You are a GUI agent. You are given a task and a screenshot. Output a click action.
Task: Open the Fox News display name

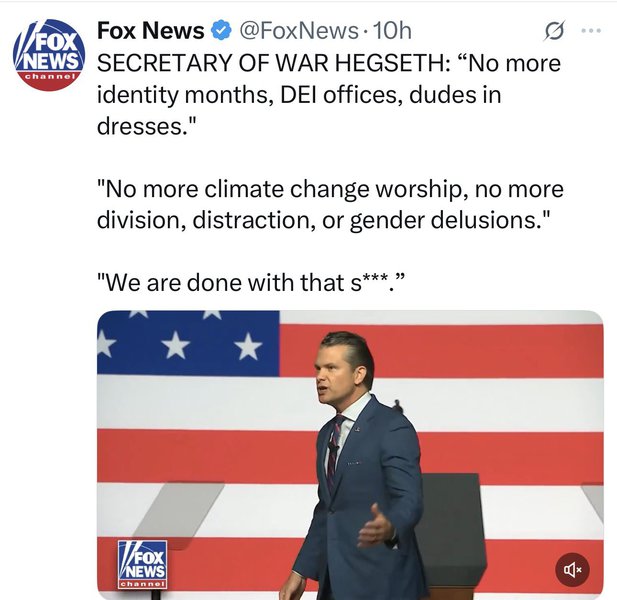point(150,31)
